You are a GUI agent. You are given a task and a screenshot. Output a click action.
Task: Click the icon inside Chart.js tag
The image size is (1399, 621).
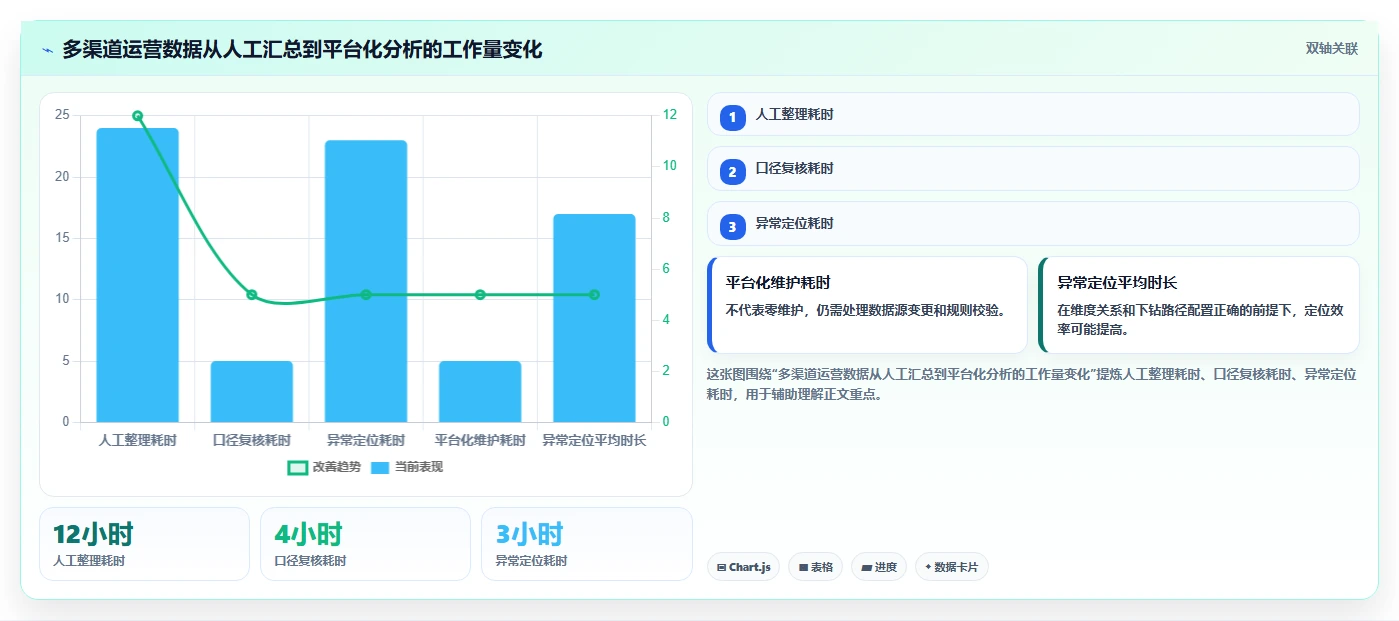click(x=721, y=568)
